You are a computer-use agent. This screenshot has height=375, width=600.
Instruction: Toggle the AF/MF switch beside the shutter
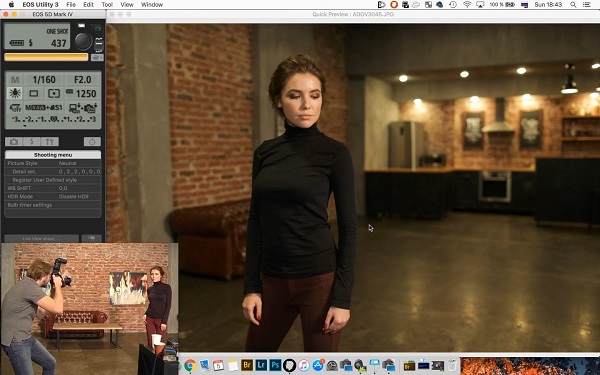[x=99, y=44]
